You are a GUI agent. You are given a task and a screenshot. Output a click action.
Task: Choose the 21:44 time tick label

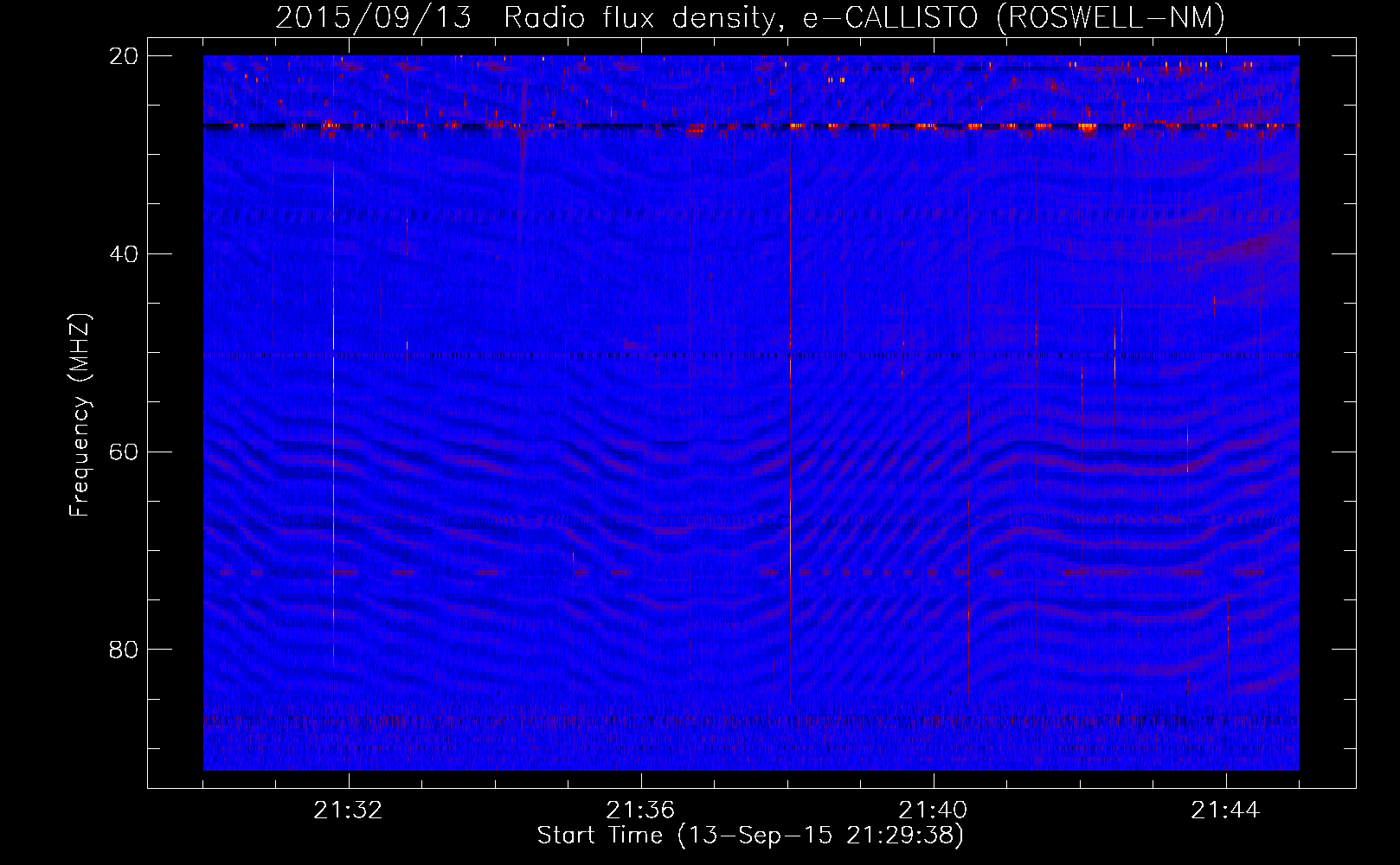click(1225, 810)
